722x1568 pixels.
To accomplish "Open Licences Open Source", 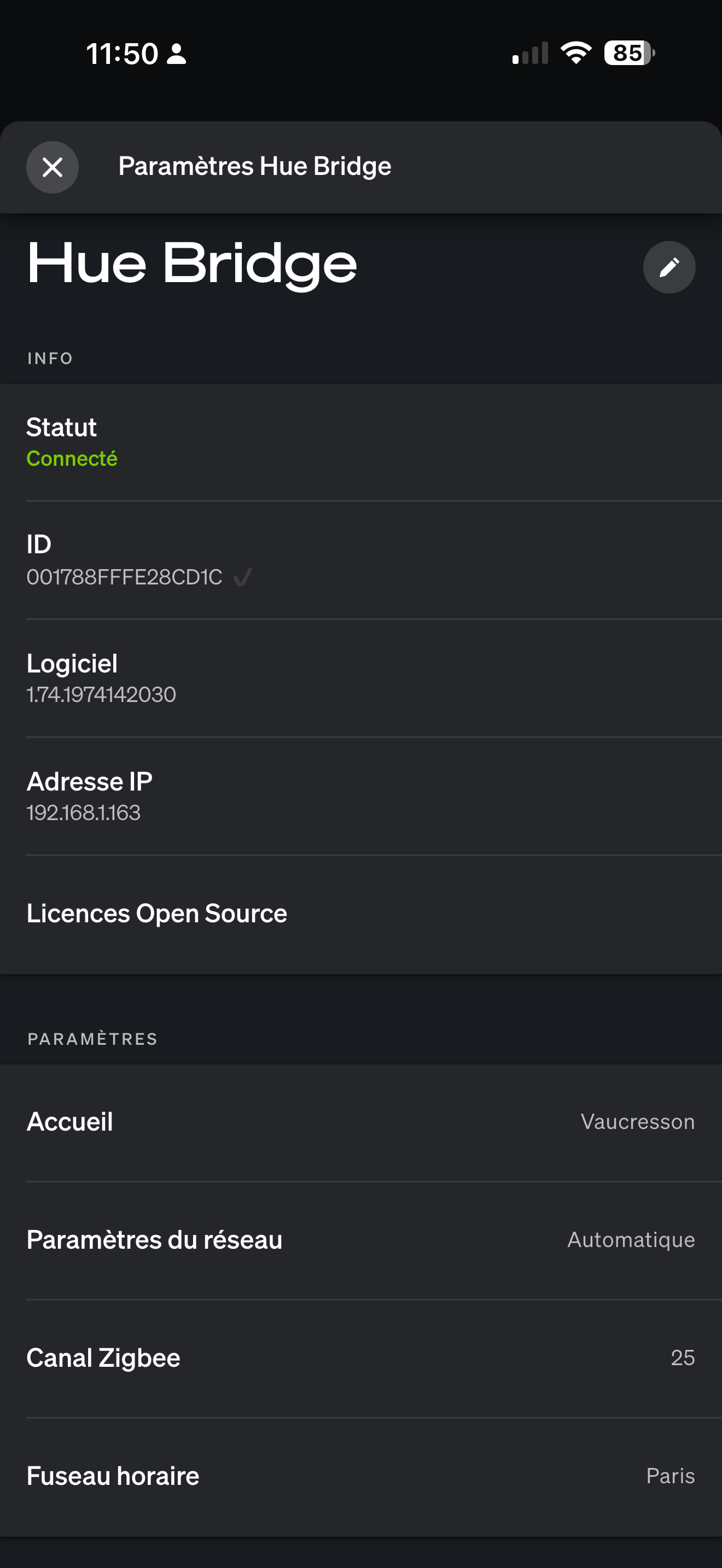I will [157, 913].
